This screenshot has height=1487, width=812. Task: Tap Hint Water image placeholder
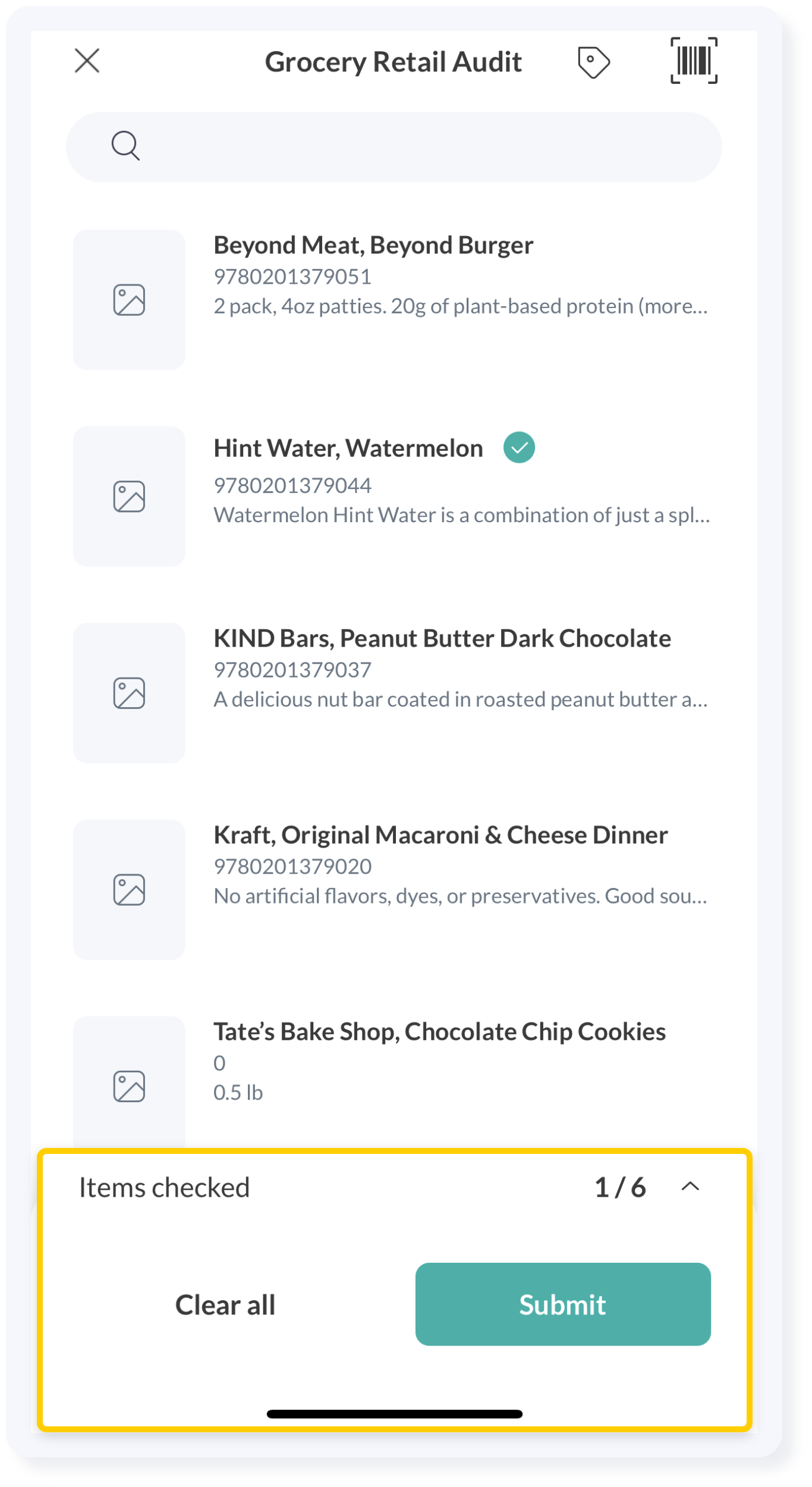tap(129, 497)
